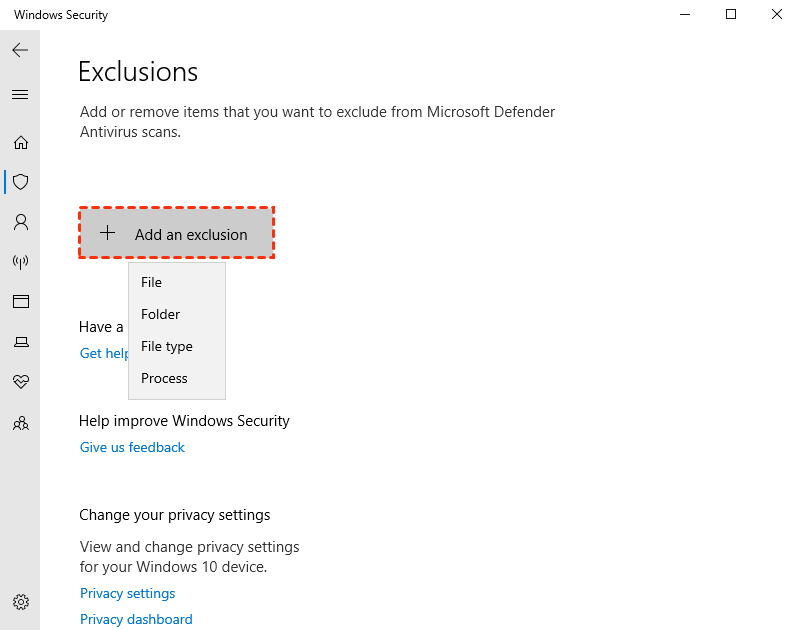Select Process exclusion option
Screen dimensions: 800x630
coord(165,379)
